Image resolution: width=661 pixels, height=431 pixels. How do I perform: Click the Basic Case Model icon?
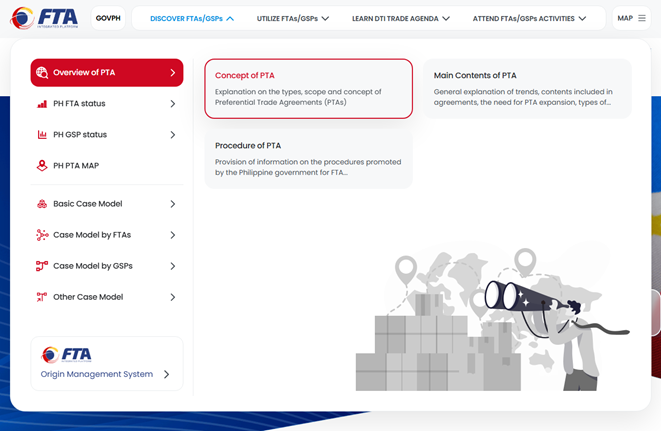tap(42, 204)
